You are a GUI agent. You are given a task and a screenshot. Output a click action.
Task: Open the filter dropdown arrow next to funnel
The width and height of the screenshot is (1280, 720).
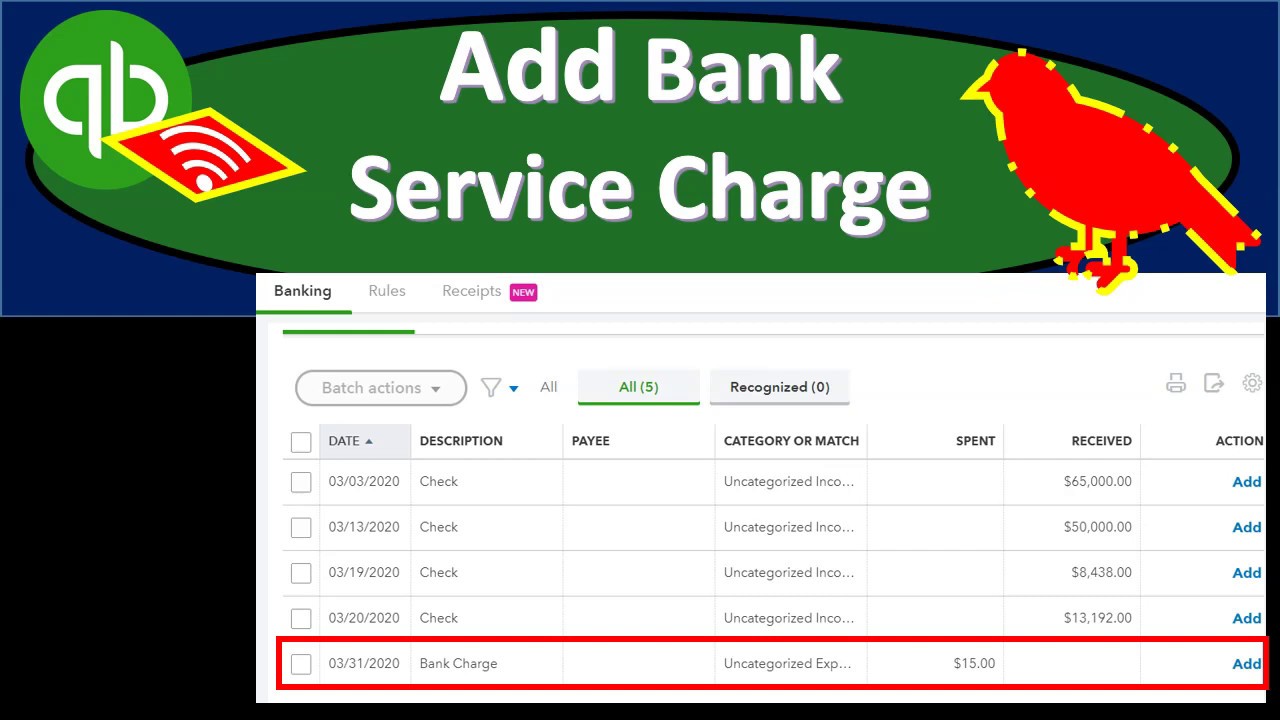click(x=514, y=389)
